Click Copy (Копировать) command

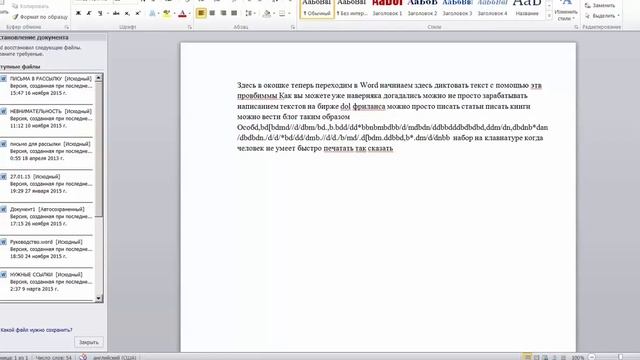[x=31, y=6]
